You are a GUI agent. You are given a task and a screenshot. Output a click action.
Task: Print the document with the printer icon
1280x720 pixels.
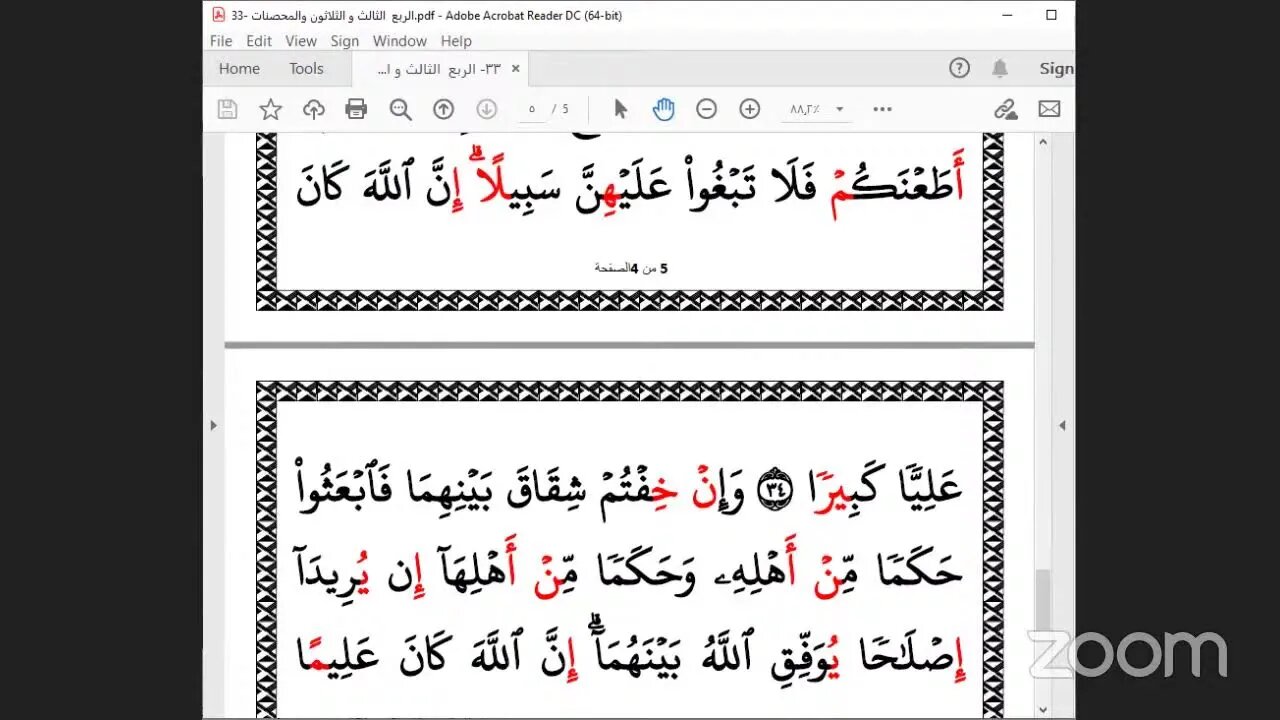tap(356, 109)
